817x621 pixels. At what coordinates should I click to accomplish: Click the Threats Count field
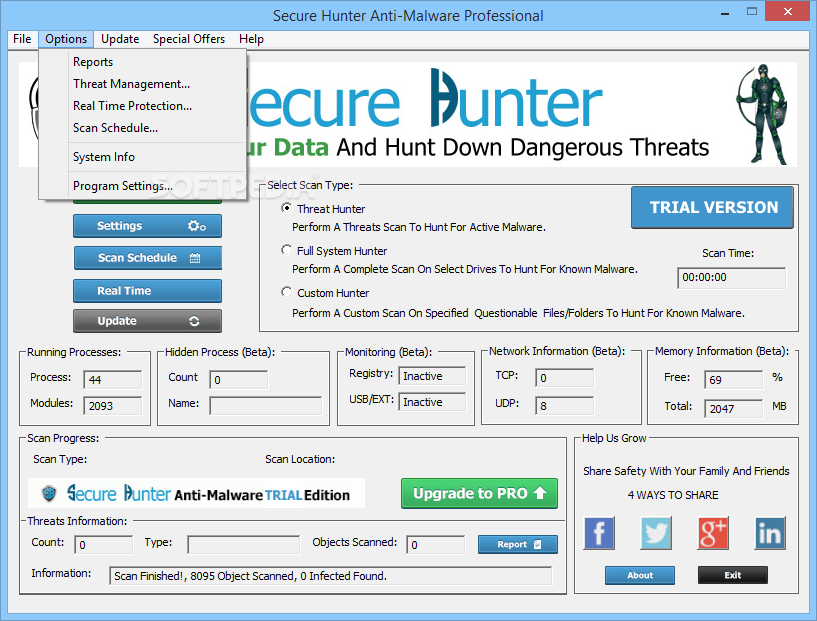click(x=104, y=545)
